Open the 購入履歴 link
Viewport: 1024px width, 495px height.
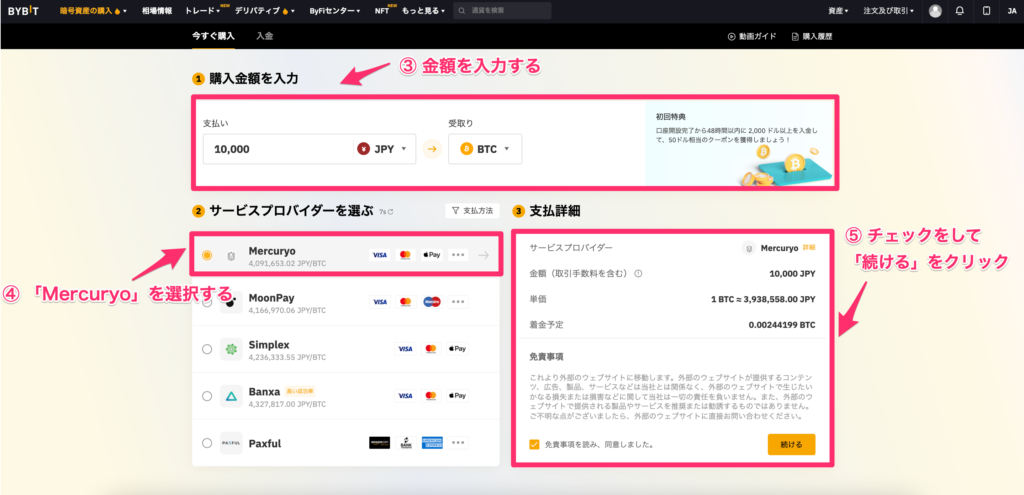click(x=810, y=36)
